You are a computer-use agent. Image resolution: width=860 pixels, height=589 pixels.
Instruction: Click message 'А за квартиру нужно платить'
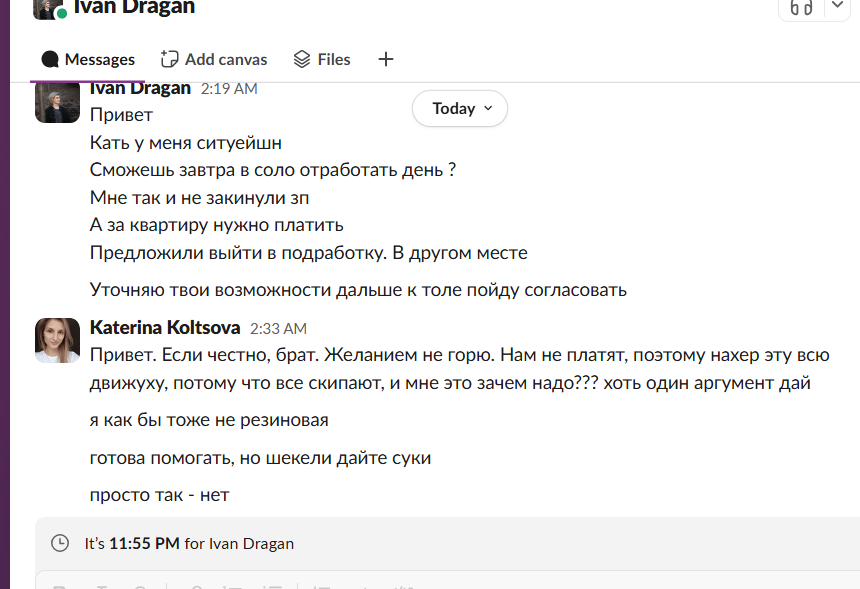[x=216, y=225]
